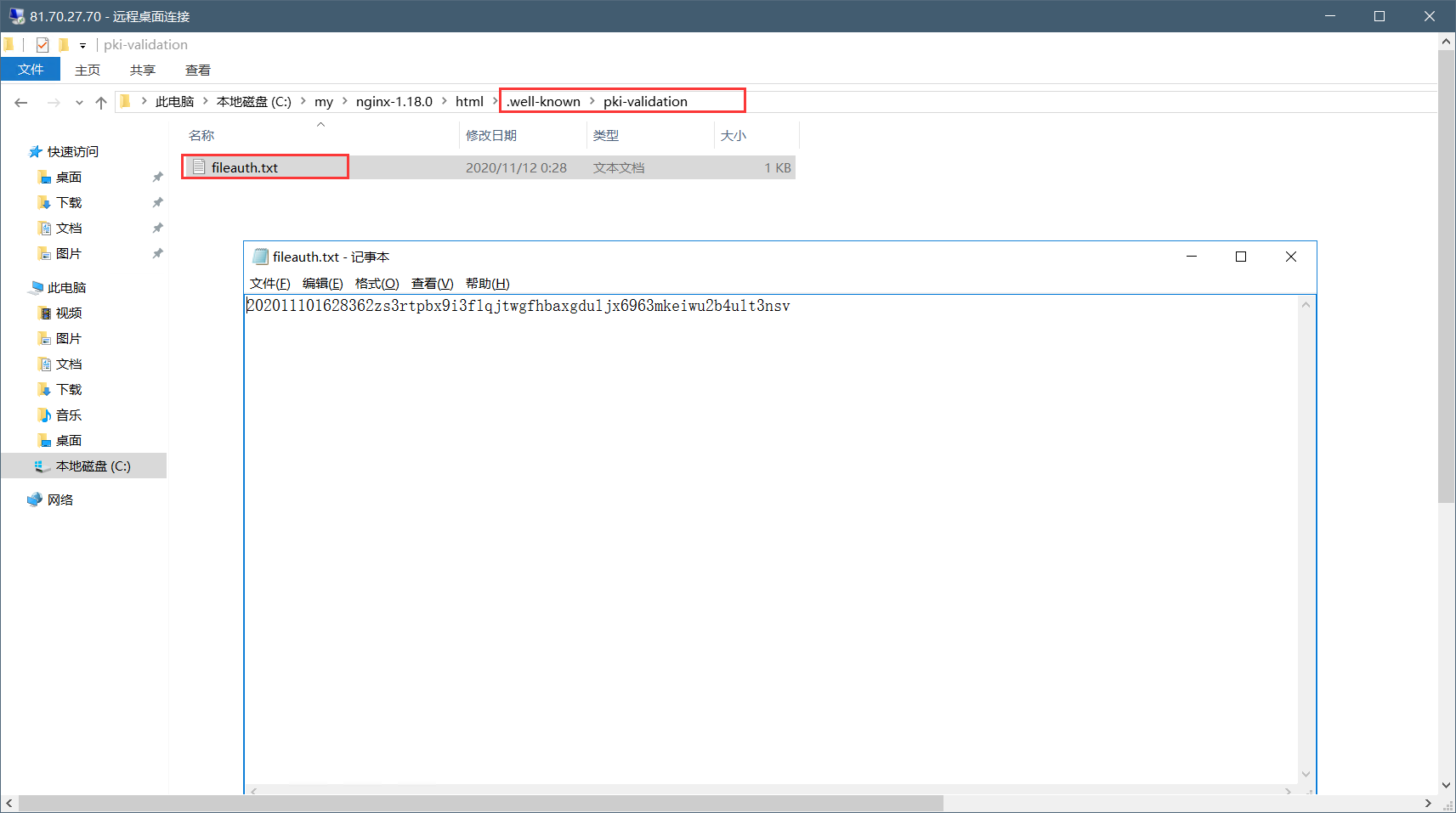Click the pin icon next to quick access 图片
The width and height of the screenshot is (1456, 813).
[157, 253]
